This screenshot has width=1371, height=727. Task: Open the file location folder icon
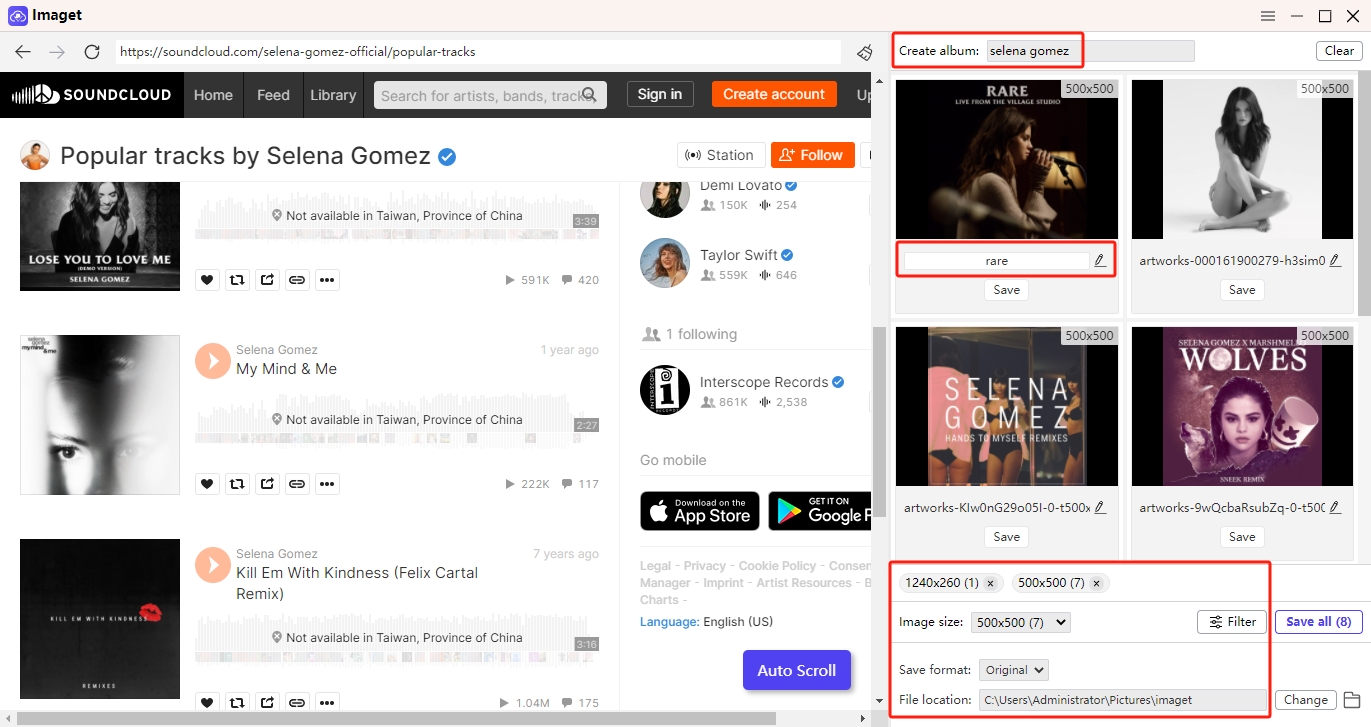pos(1351,700)
